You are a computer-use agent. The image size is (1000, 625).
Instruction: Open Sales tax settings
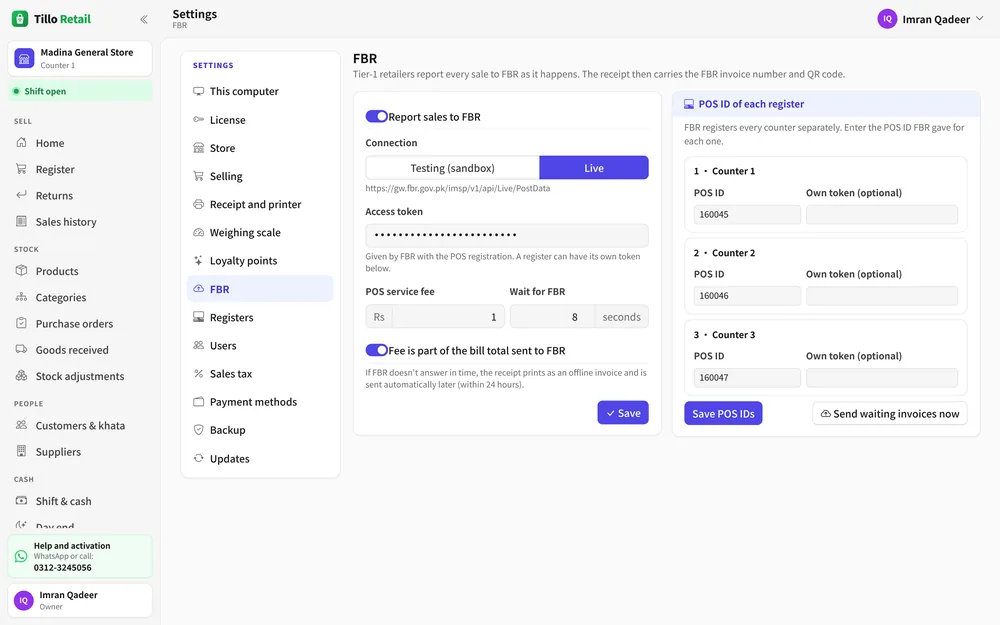click(x=260, y=374)
